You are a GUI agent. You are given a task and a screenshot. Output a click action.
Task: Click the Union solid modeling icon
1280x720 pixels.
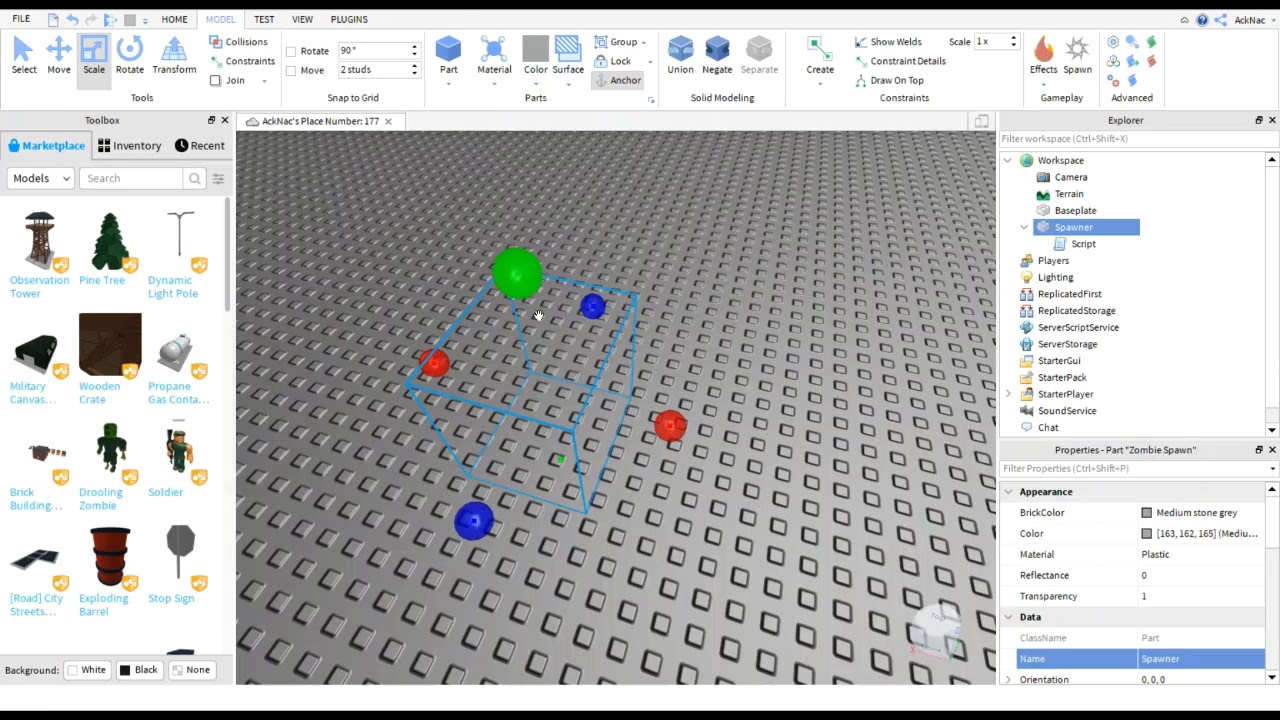click(680, 56)
